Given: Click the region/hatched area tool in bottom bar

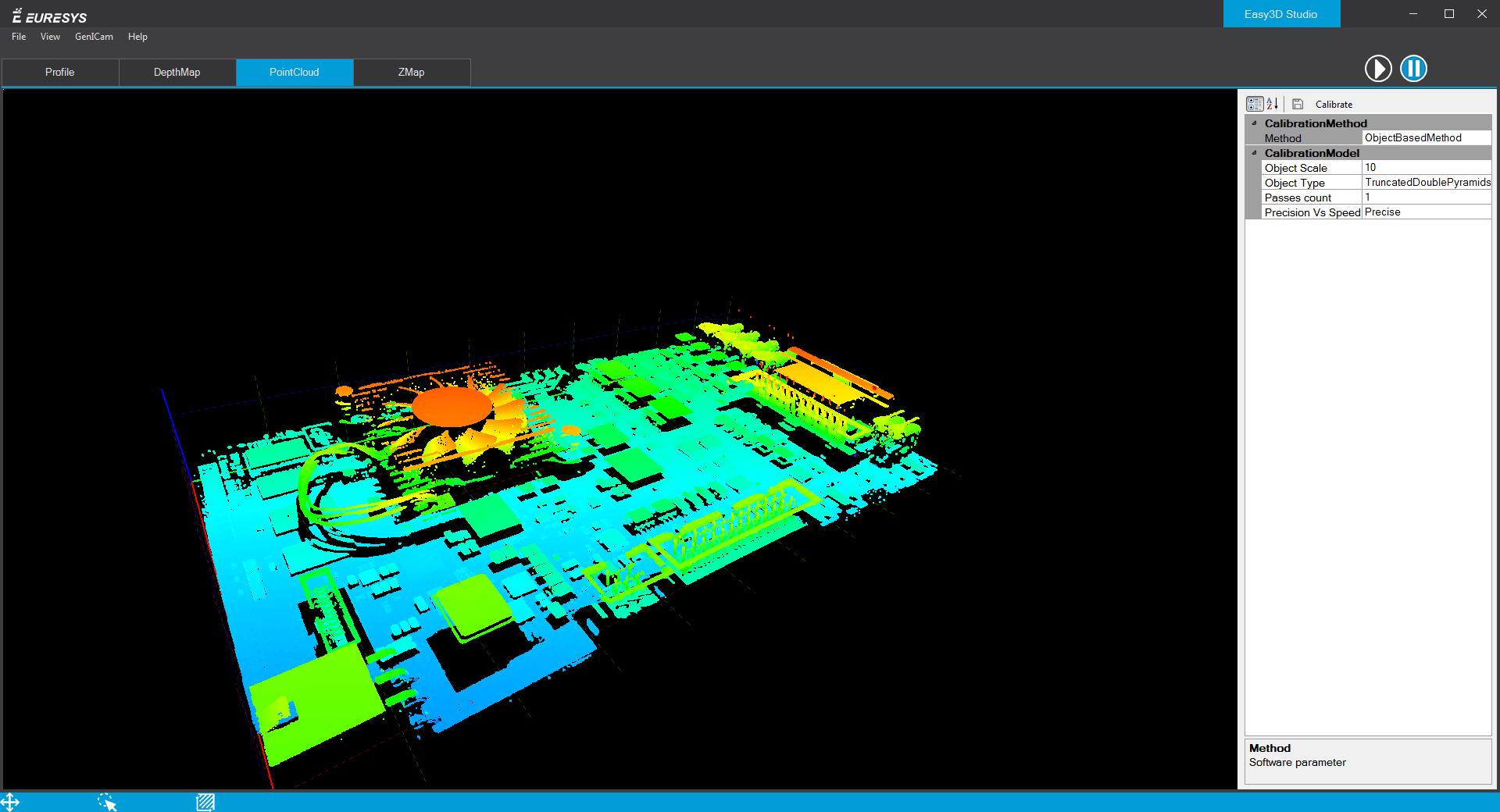Looking at the screenshot, I should pyautogui.click(x=205, y=802).
